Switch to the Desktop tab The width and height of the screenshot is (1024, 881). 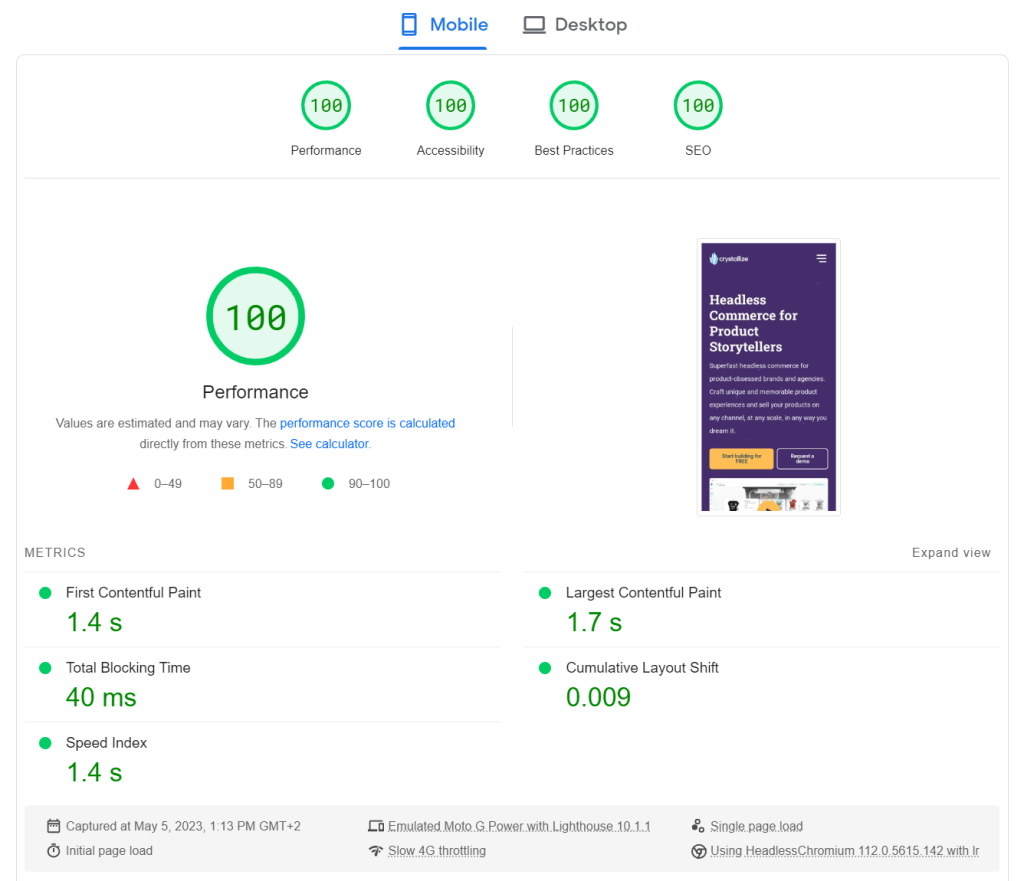[x=575, y=25]
